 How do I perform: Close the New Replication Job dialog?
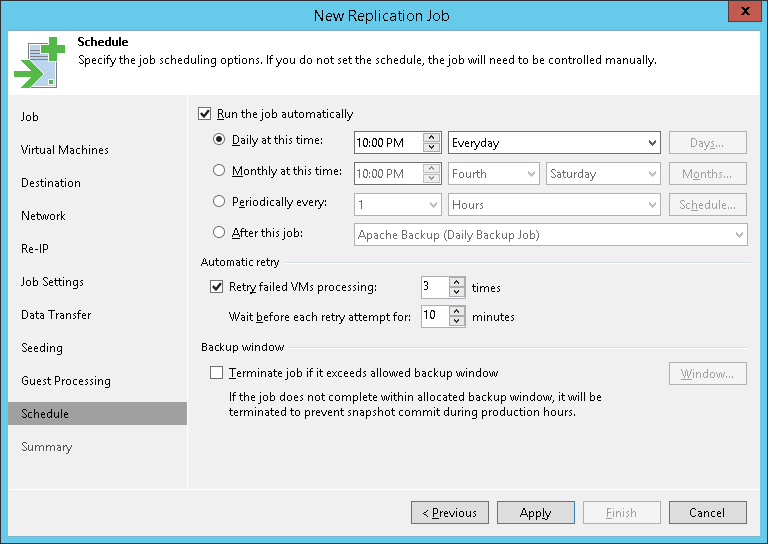coord(741,13)
